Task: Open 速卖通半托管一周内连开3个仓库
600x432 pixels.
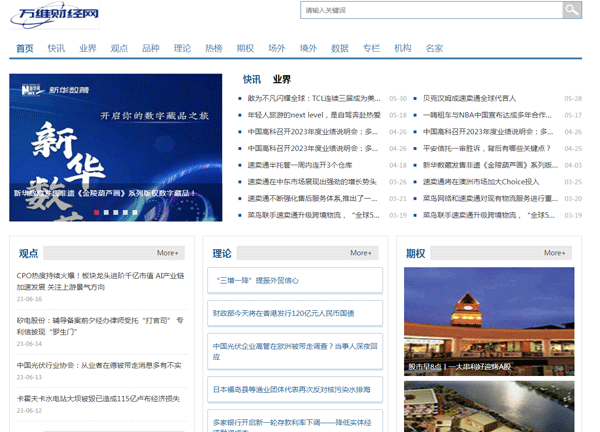Action: [x=300, y=165]
